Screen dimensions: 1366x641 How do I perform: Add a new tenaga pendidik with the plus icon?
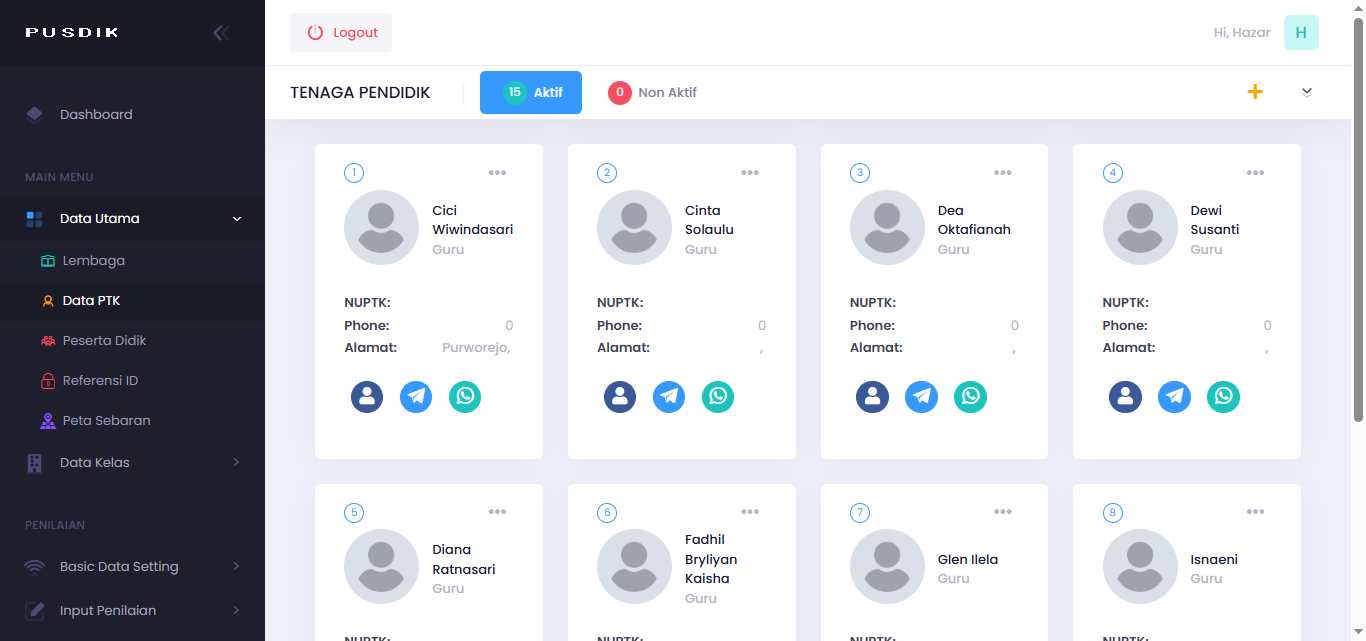tap(1255, 92)
